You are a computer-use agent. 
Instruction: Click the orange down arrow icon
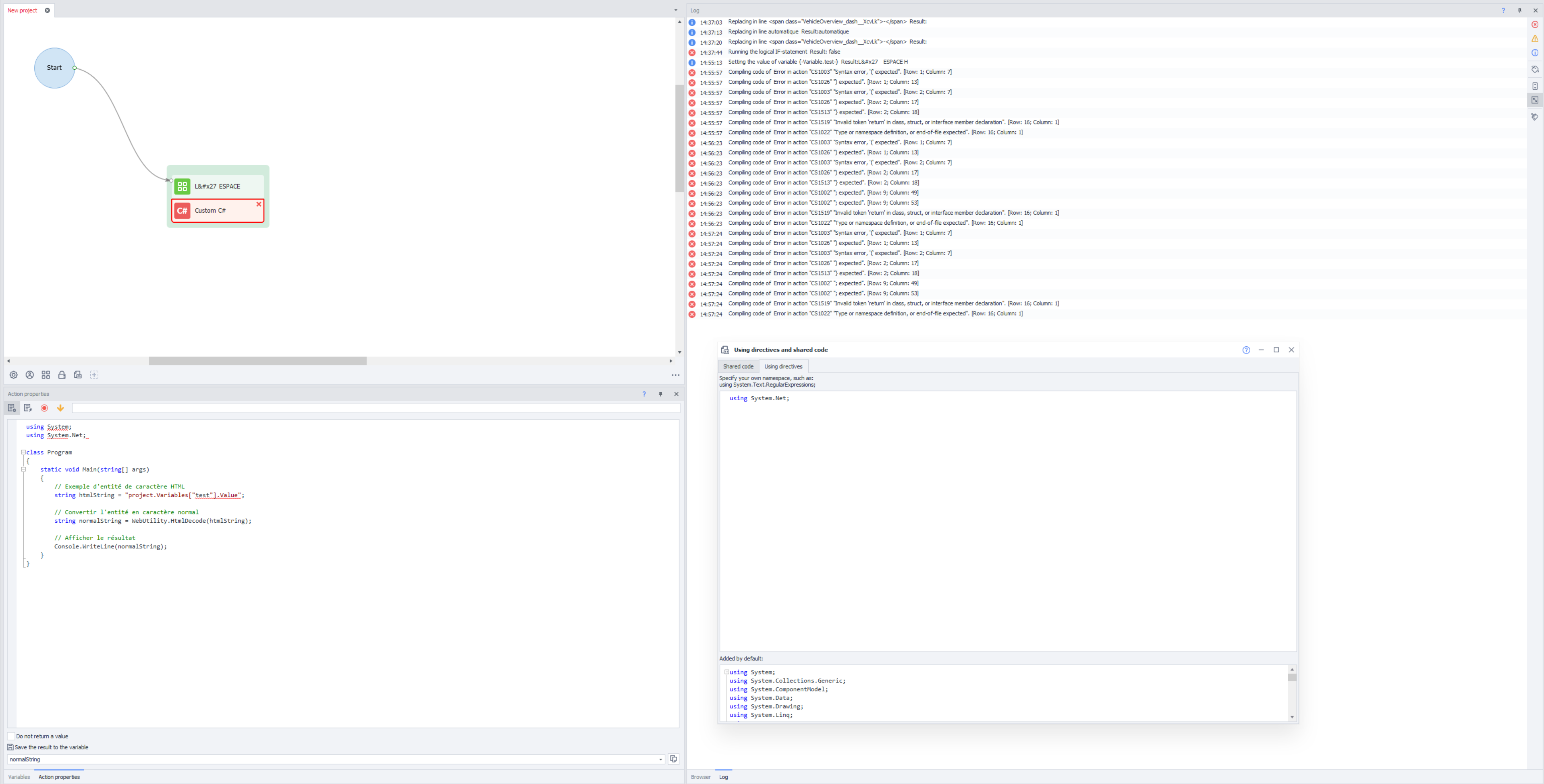[60, 408]
